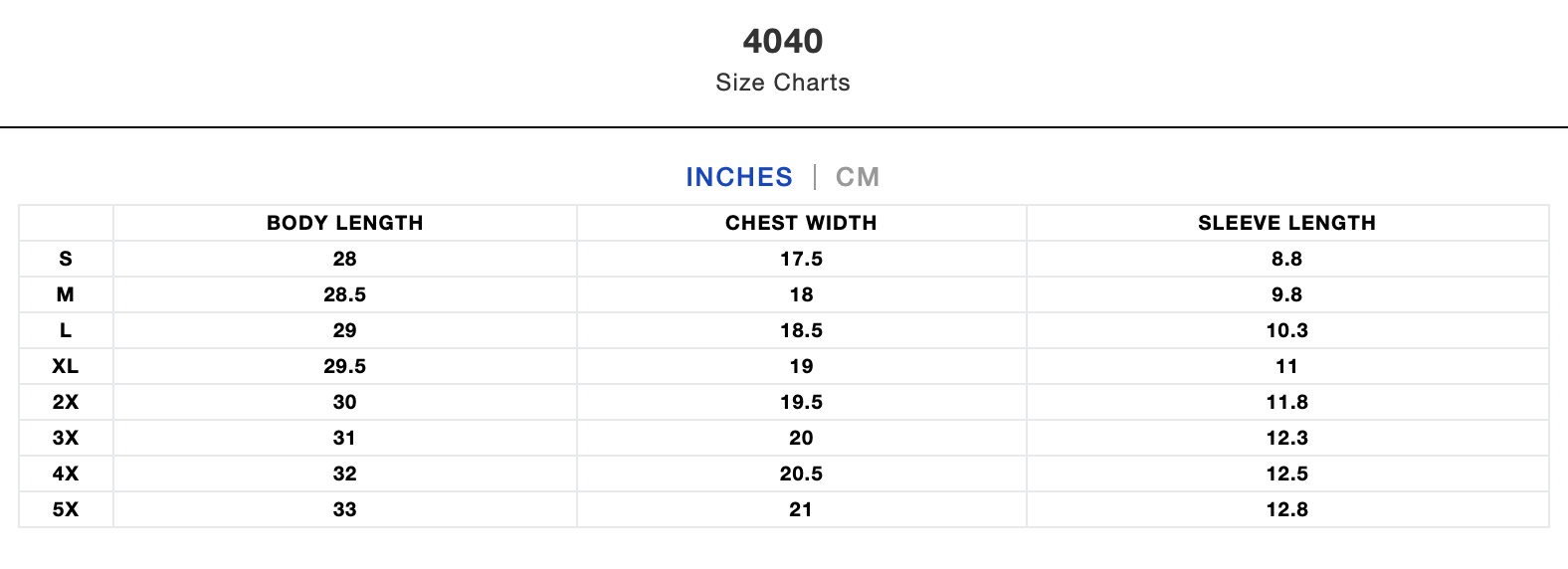The image size is (1568, 569).
Task: Click the BODY LENGTH column header
Action: point(344,223)
